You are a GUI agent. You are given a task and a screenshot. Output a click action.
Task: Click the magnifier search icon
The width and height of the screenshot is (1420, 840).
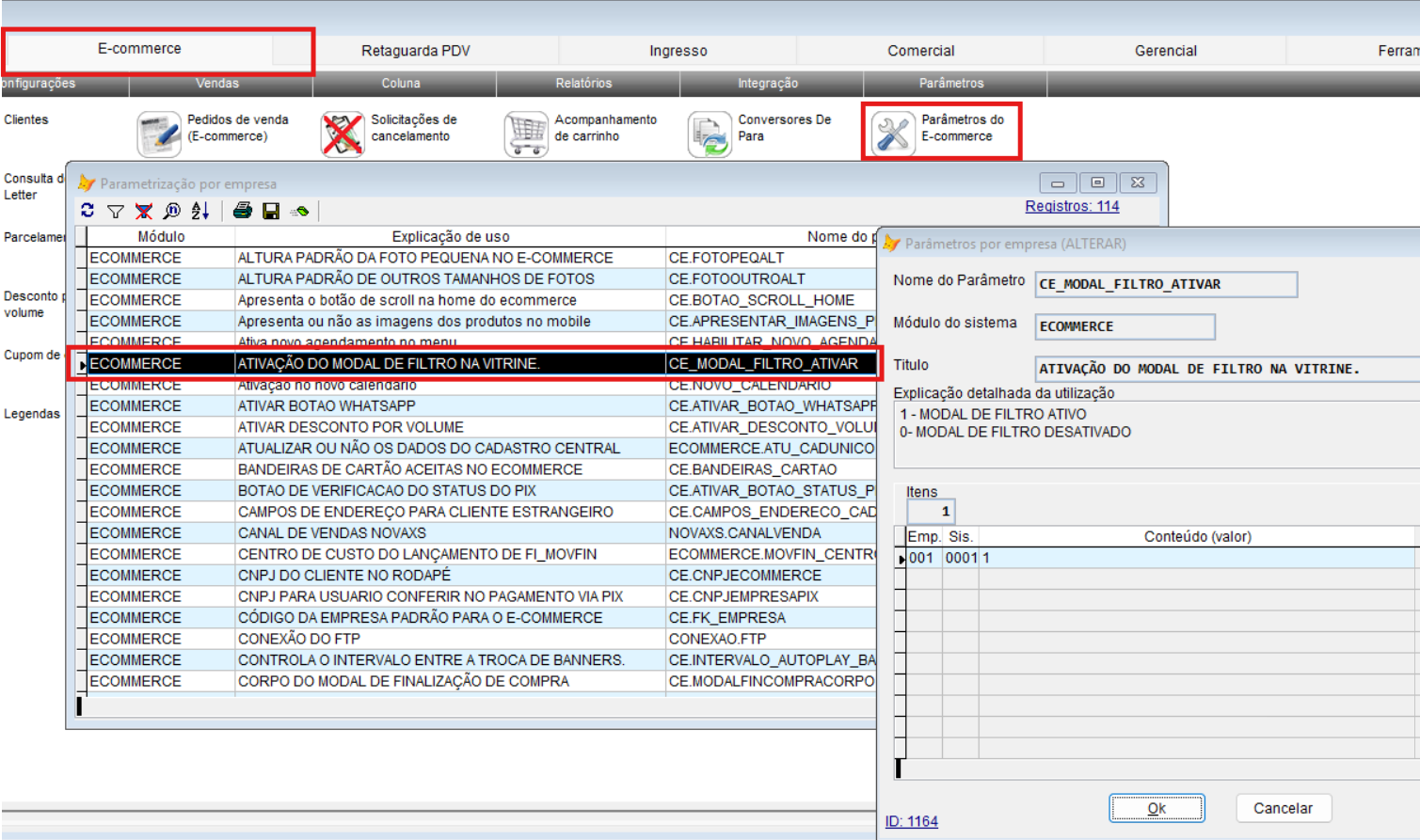[171, 212]
